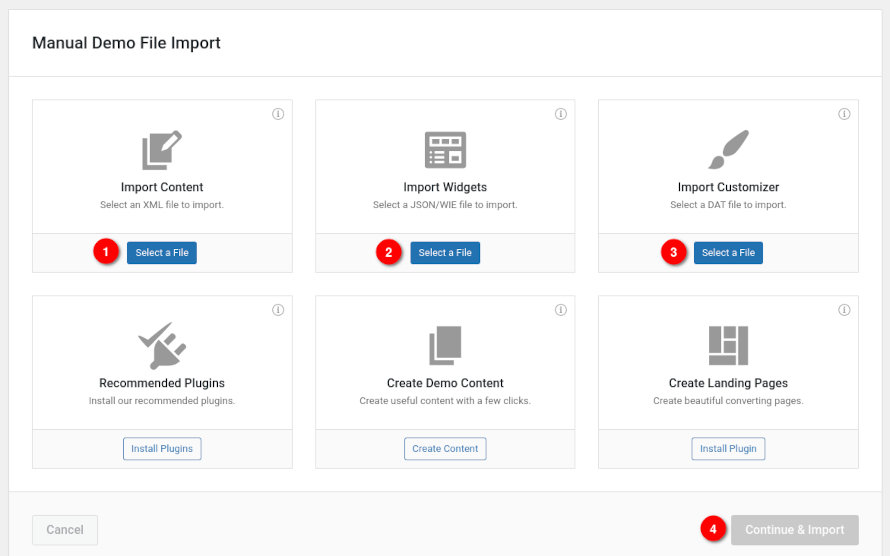Select a File for Import Content

[x=162, y=252]
